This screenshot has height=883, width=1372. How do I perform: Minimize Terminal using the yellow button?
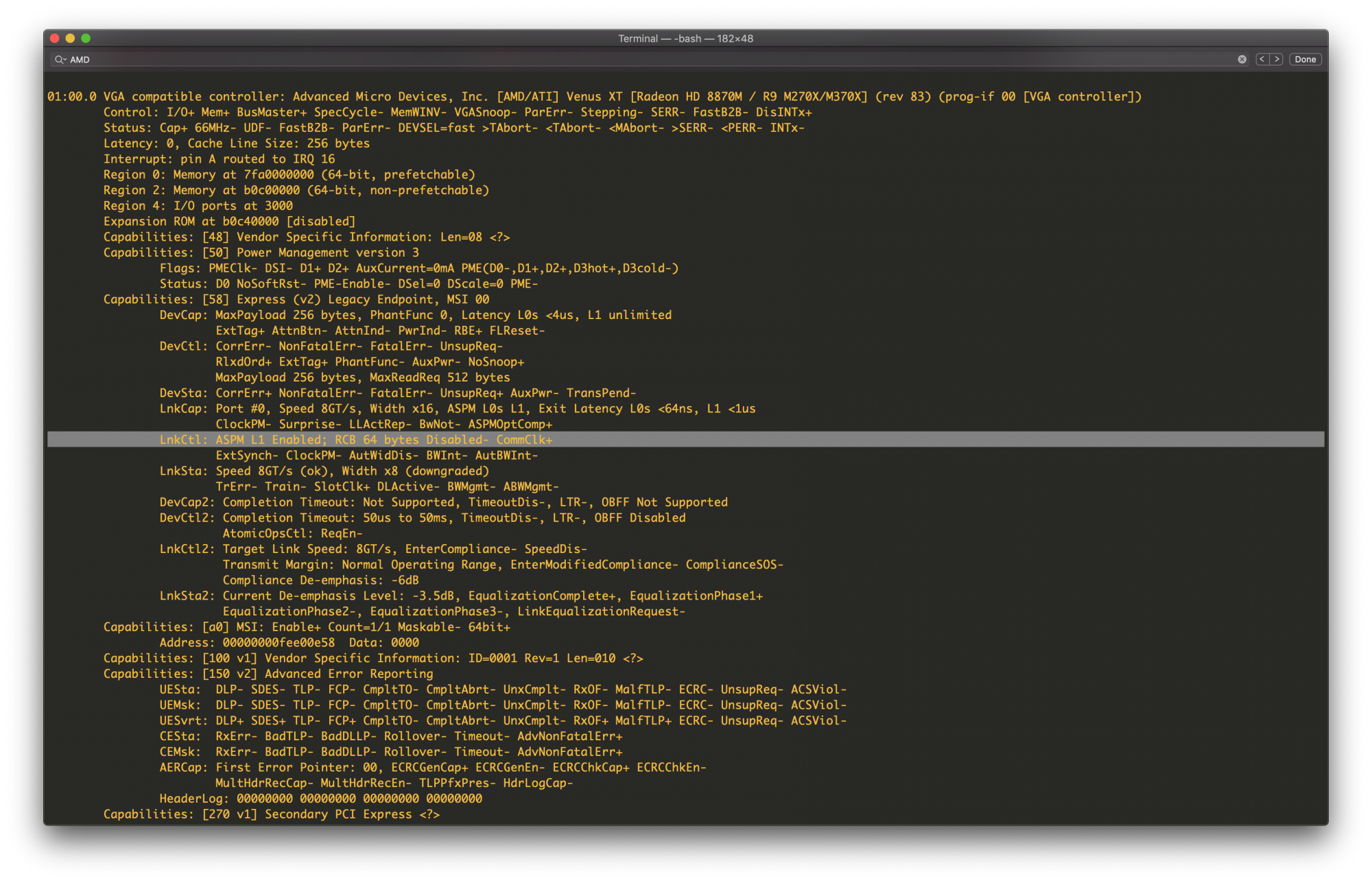pos(70,38)
